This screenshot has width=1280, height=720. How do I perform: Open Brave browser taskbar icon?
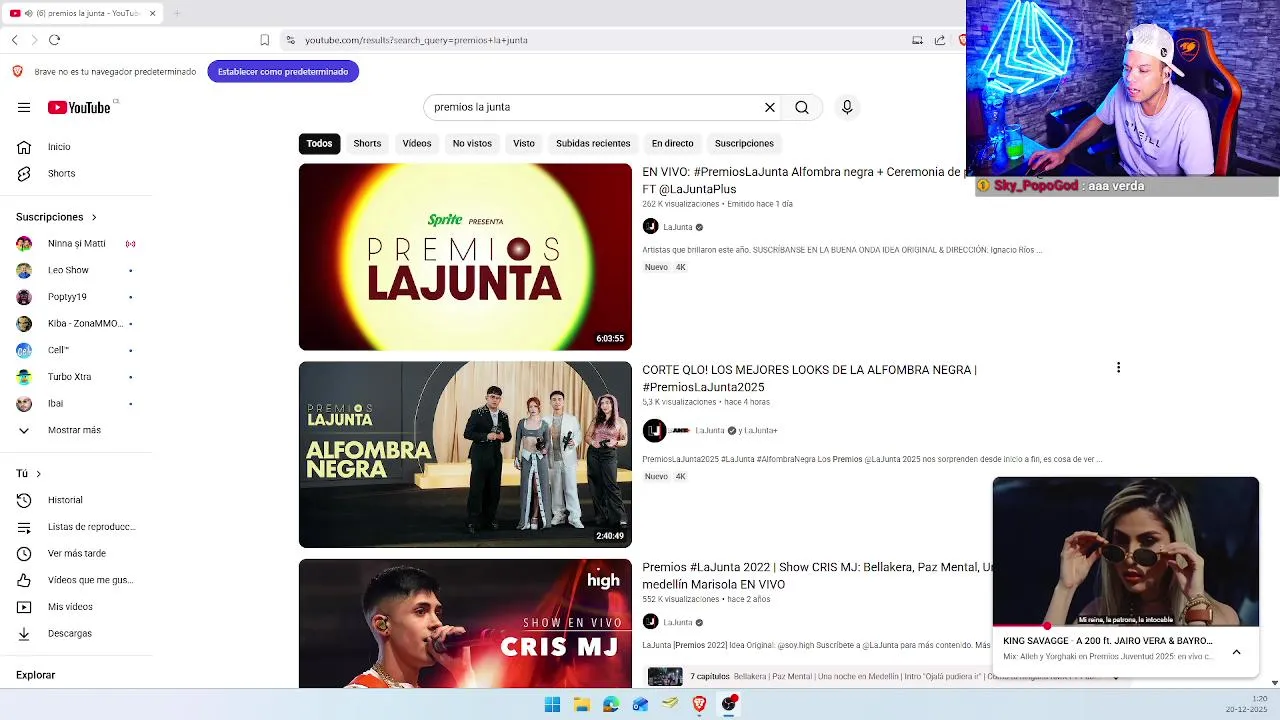coord(699,704)
